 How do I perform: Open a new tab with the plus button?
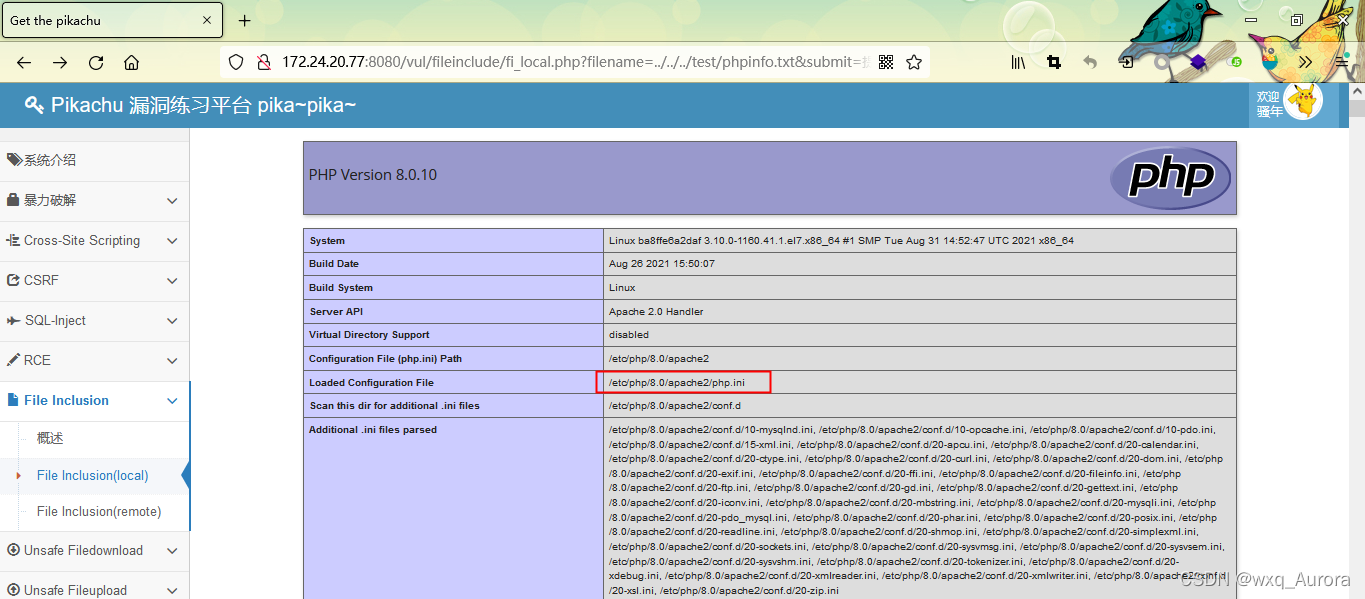coord(244,20)
